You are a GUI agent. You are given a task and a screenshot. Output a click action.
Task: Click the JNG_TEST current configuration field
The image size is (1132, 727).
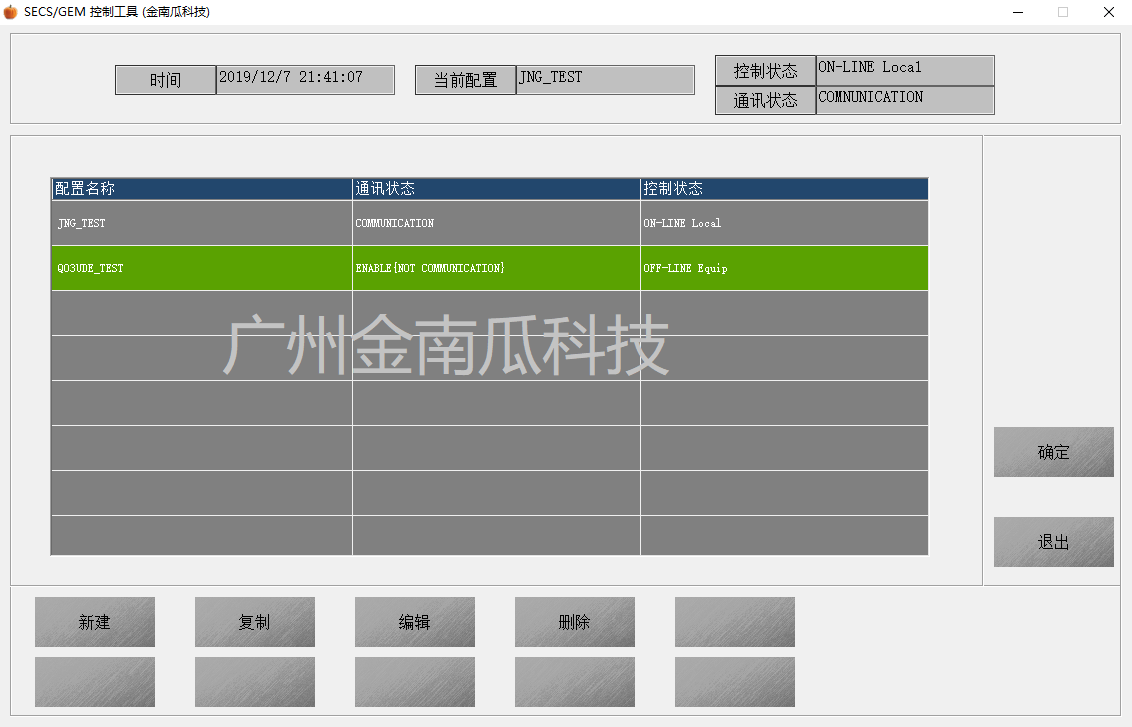click(605, 79)
